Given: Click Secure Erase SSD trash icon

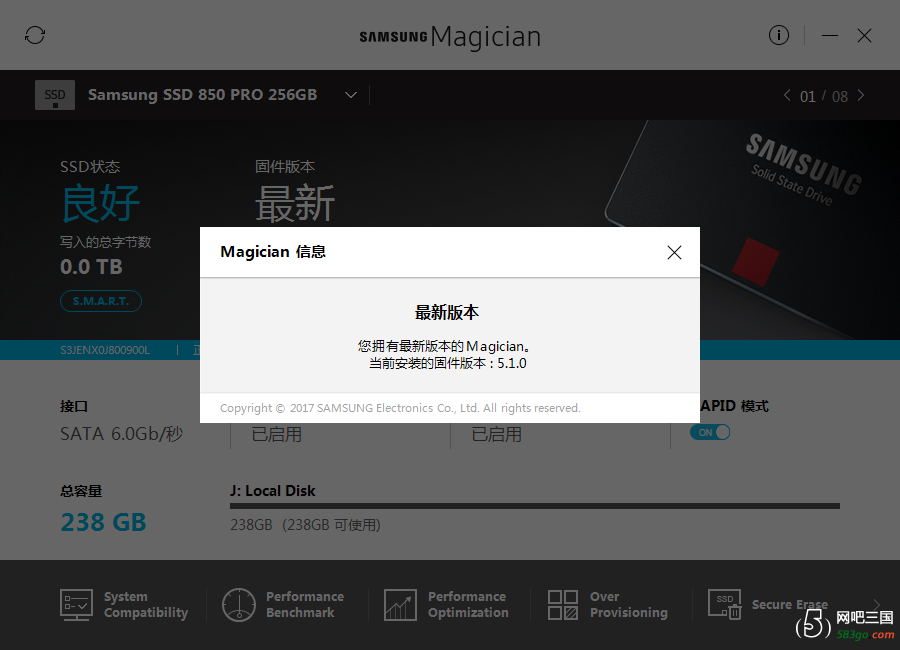Looking at the screenshot, I should [725, 605].
